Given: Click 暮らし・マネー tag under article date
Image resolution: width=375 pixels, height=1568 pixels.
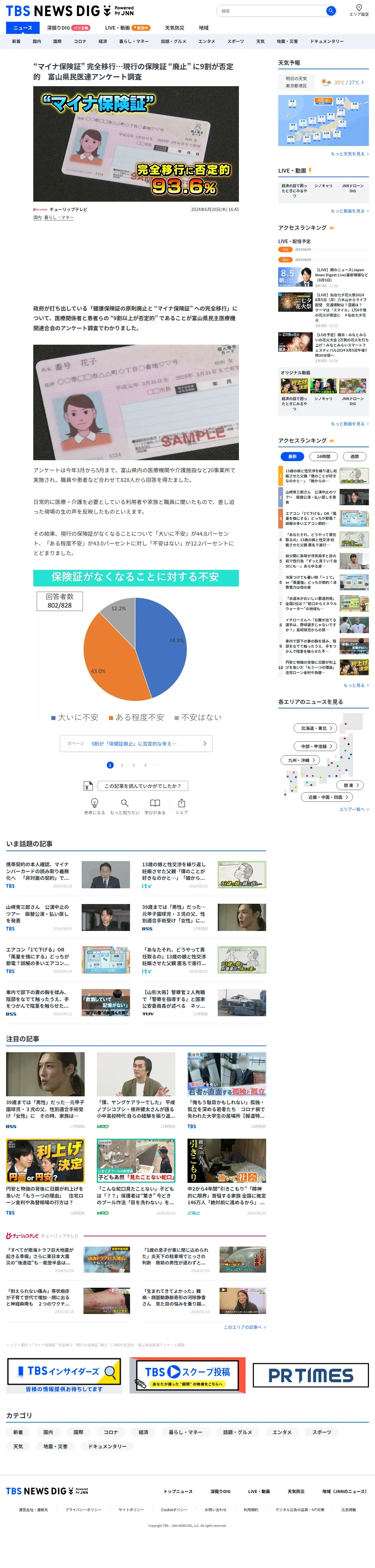Looking at the screenshot, I should pyautogui.click(x=58, y=217).
